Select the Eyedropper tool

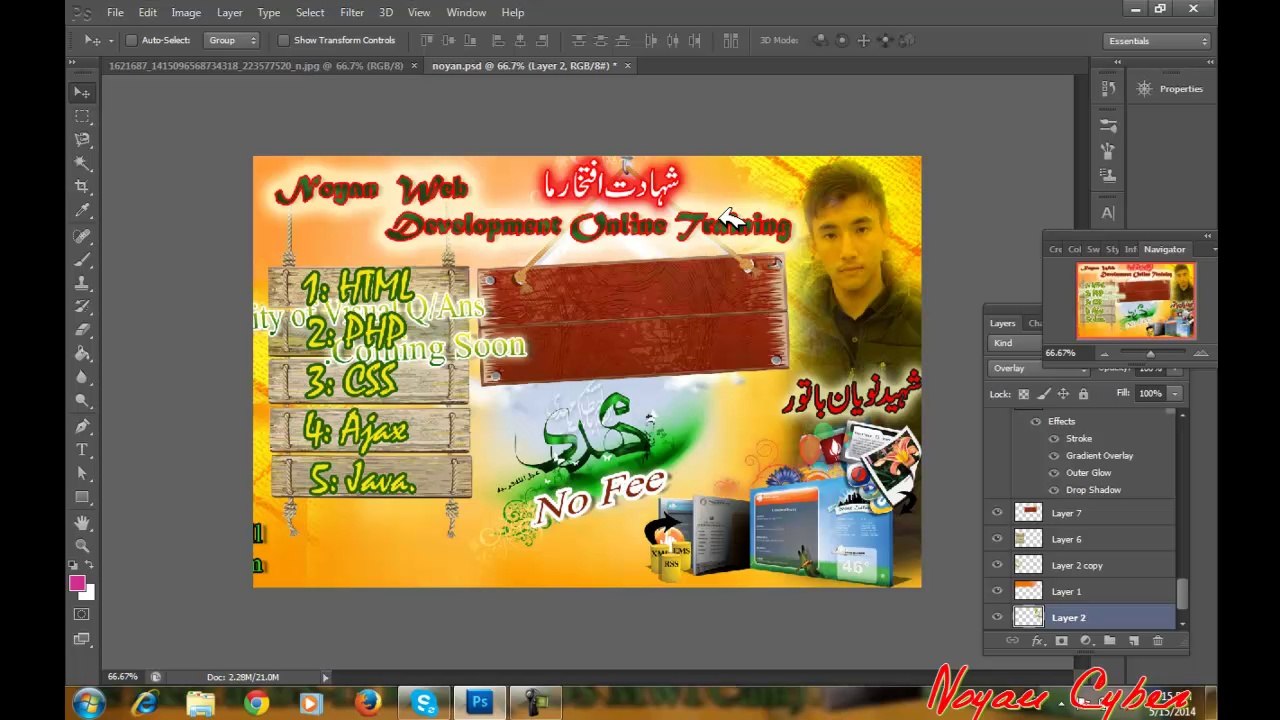[82, 211]
